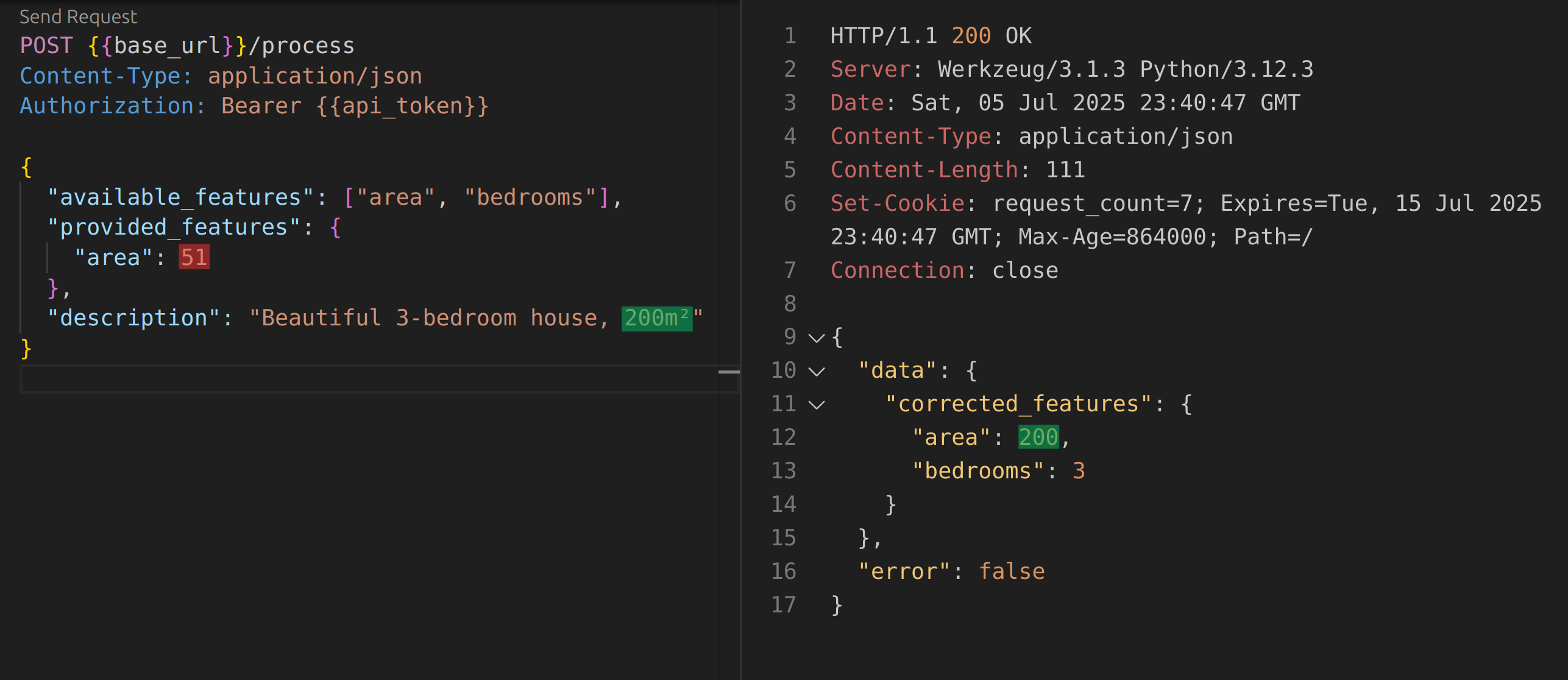This screenshot has width=1568, height=680.
Task: Click the "bedrooms" key in response
Action: point(977,471)
